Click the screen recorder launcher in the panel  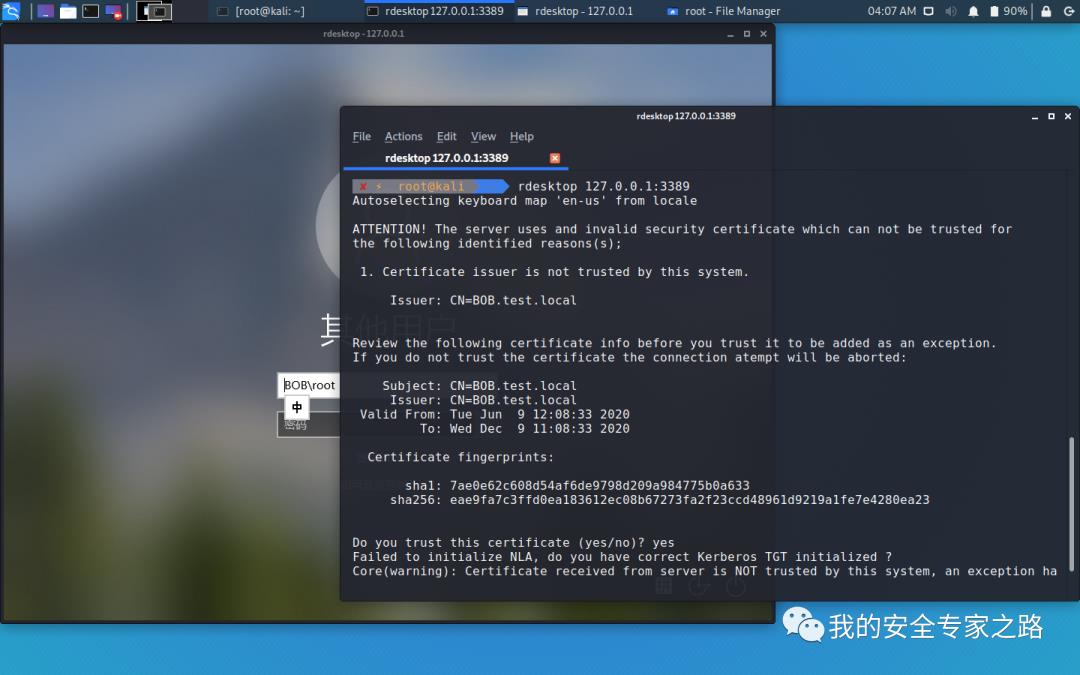[x=113, y=11]
